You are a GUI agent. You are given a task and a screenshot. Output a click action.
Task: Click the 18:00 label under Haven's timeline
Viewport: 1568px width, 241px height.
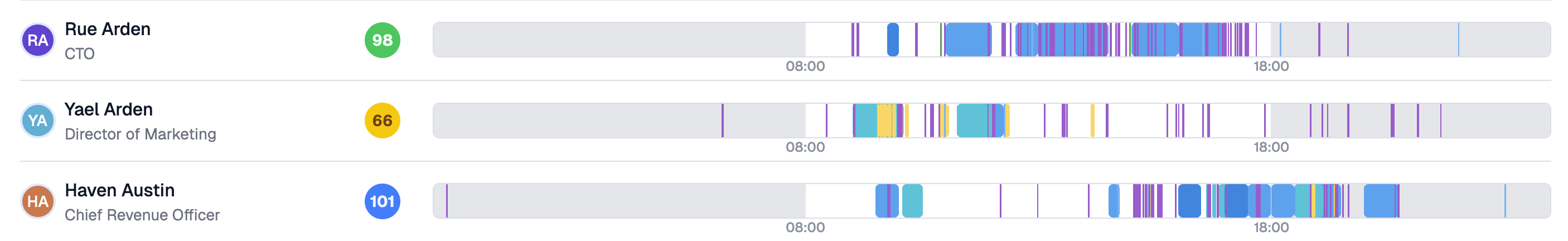(x=1271, y=228)
